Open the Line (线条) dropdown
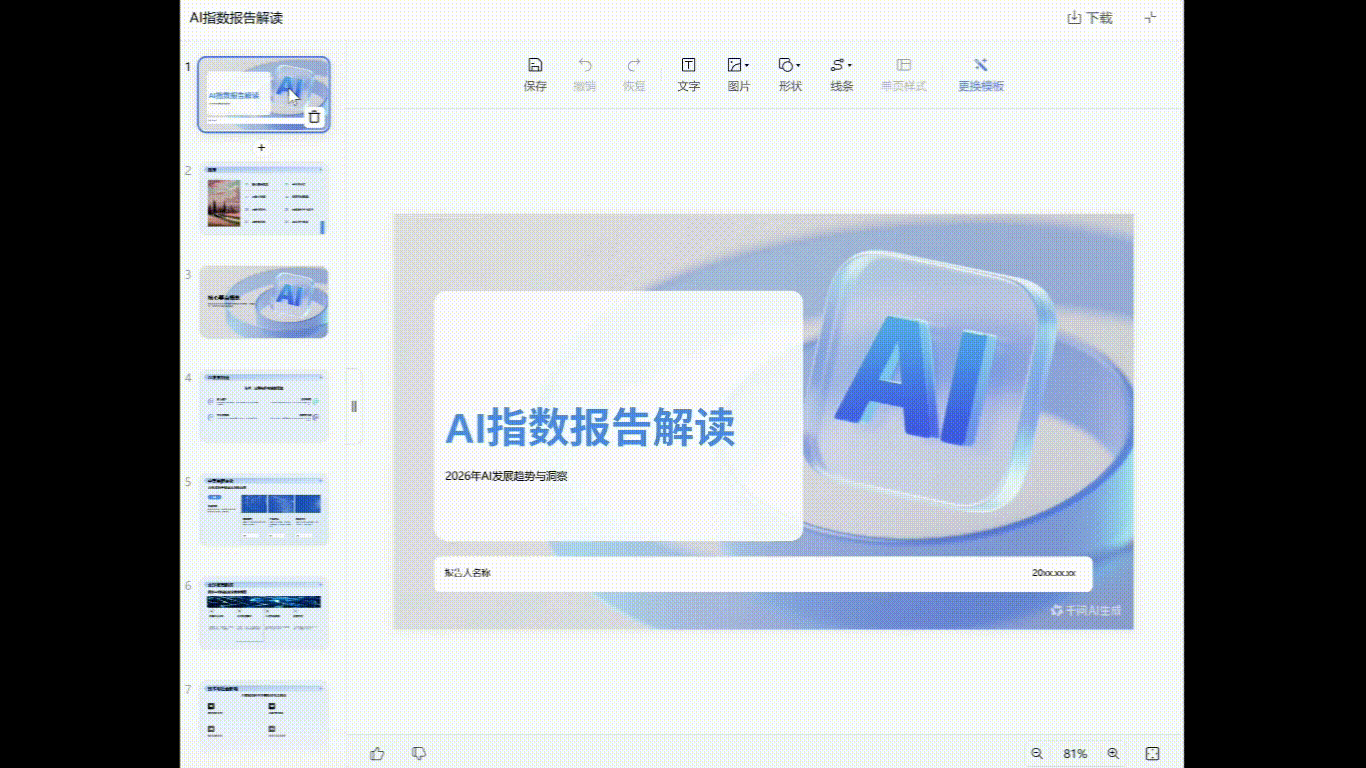 pyautogui.click(x=841, y=66)
